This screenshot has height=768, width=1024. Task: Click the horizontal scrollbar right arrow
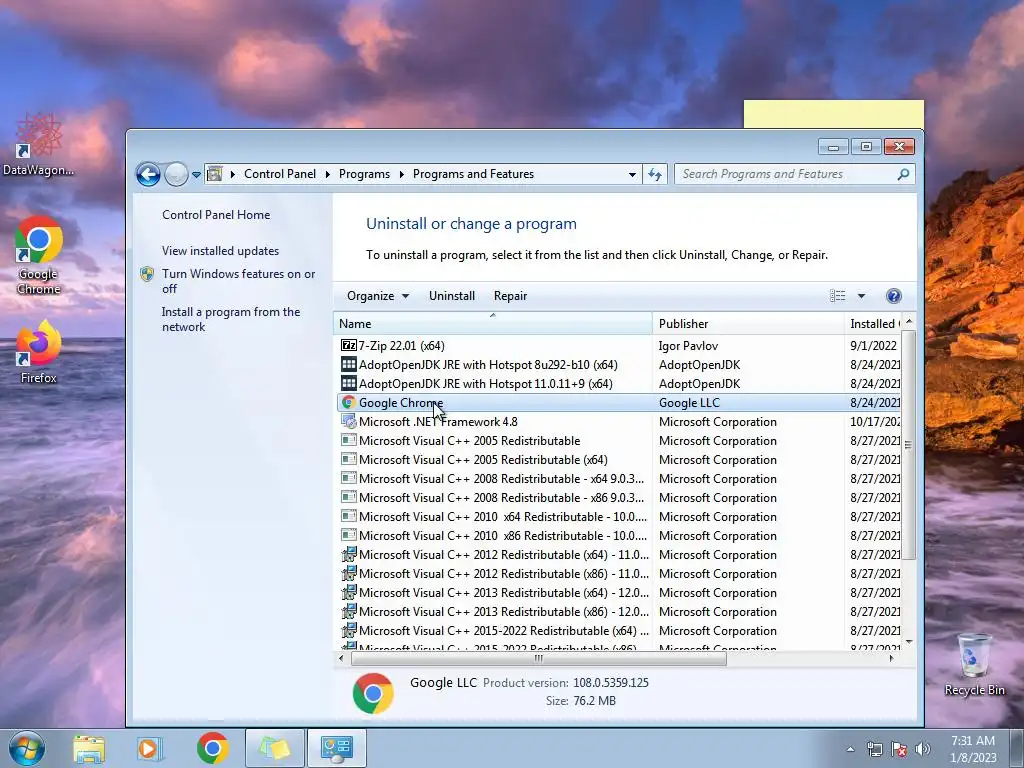[891, 658]
